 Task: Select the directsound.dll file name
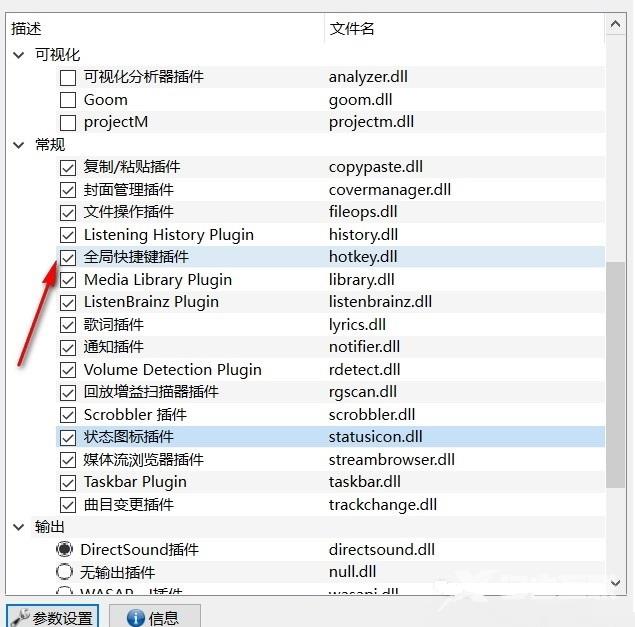coord(381,549)
